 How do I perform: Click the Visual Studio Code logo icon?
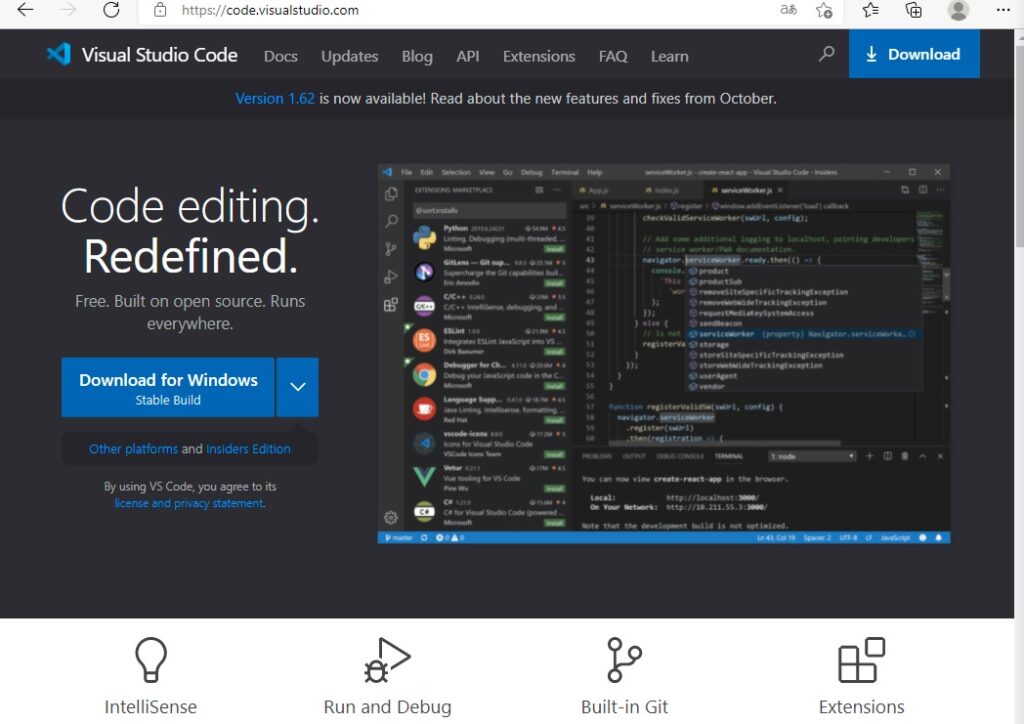point(59,54)
